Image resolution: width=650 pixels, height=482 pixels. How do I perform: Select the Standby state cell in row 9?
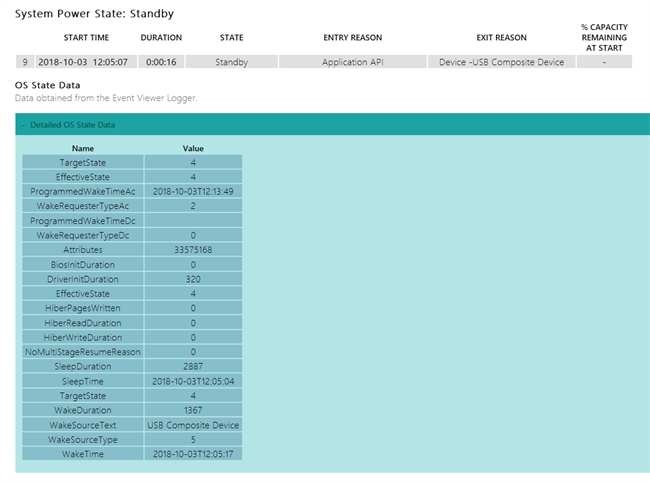[x=231, y=62]
